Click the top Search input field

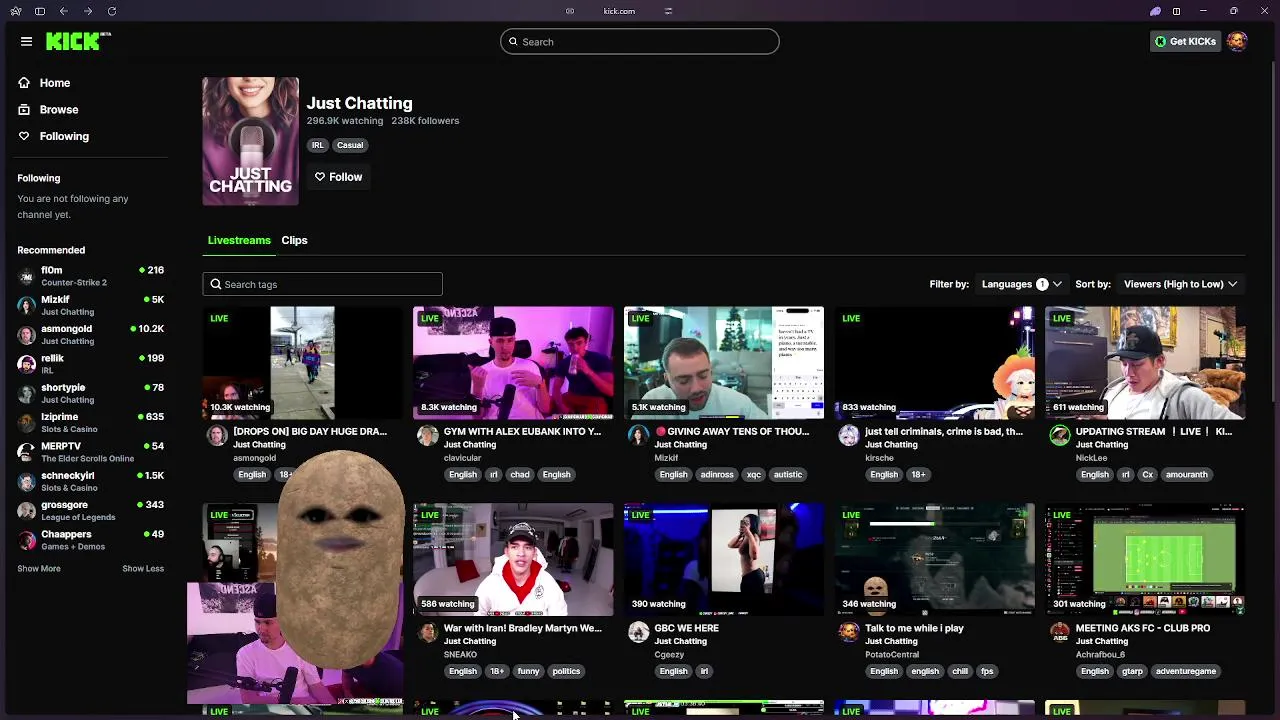coord(640,42)
